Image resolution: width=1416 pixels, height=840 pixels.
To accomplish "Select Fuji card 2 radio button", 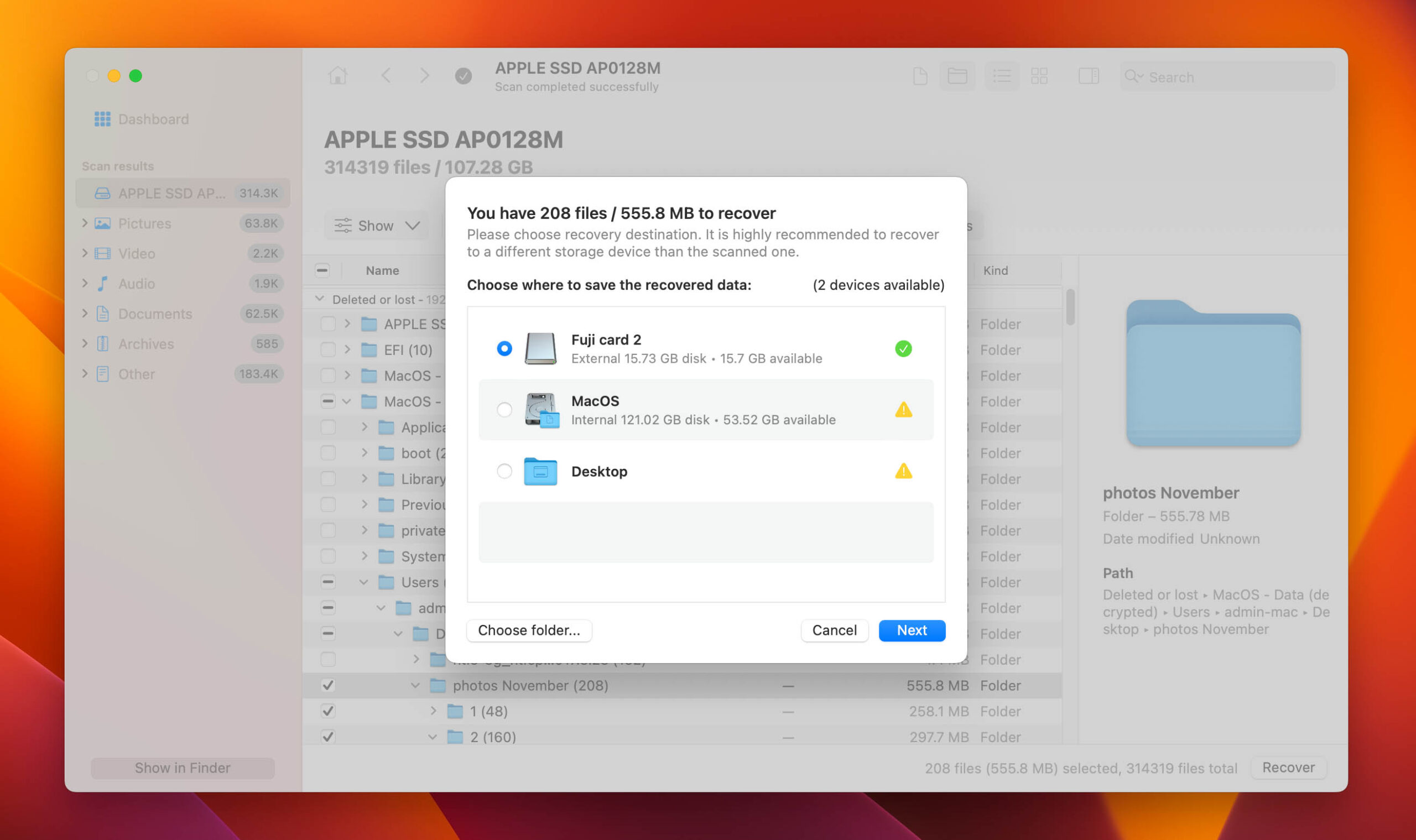I will pyautogui.click(x=504, y=348).
